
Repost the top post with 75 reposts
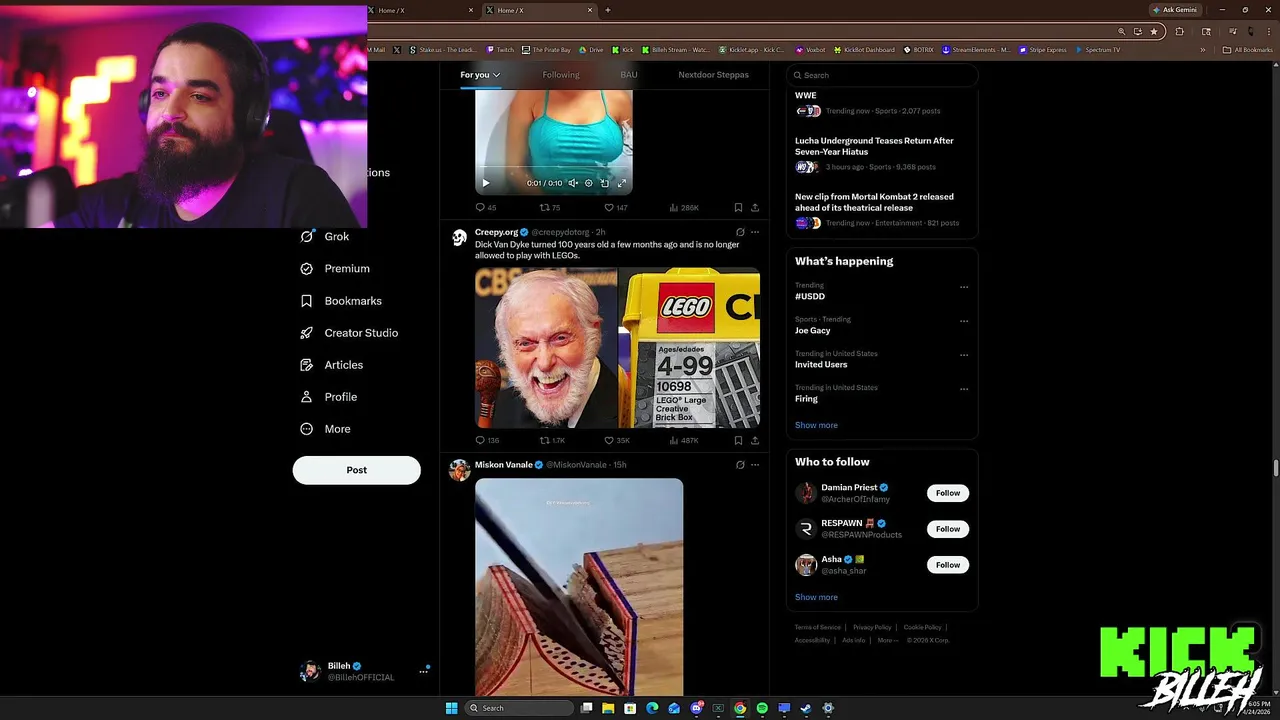(x=550, y=208)
